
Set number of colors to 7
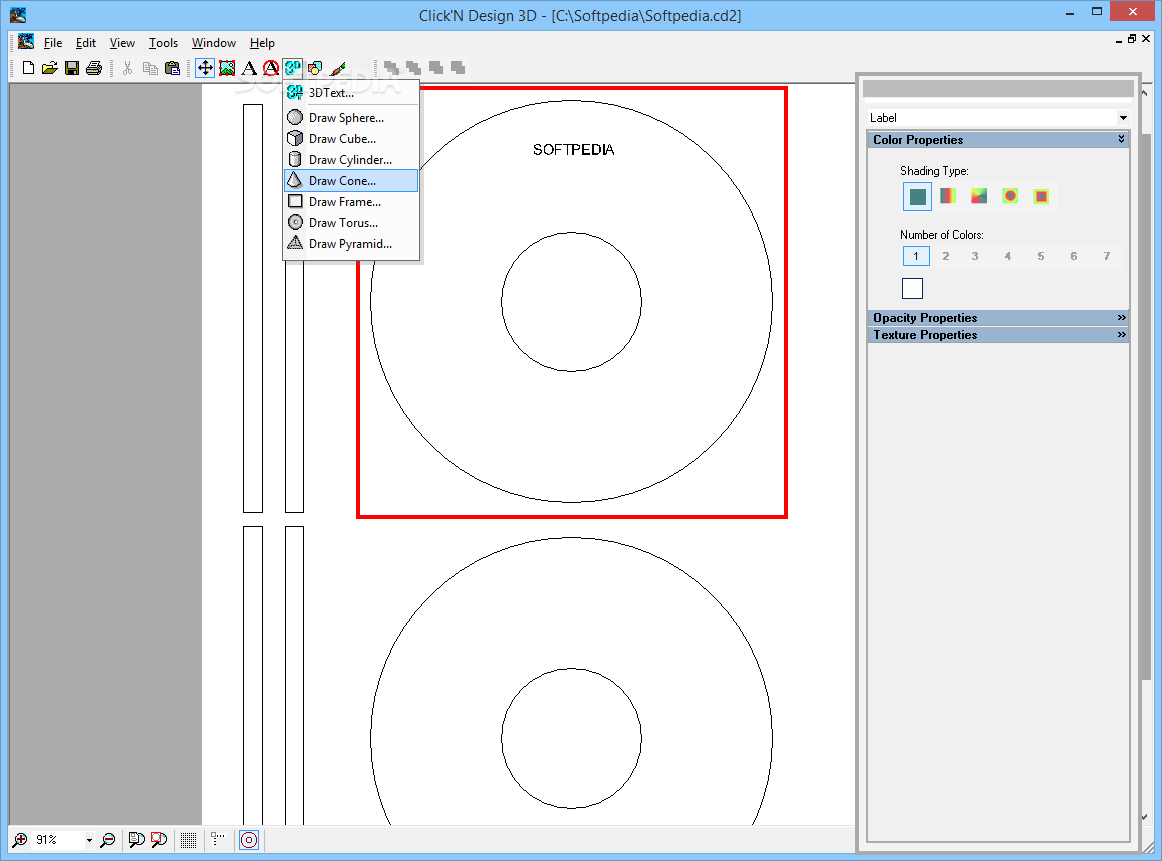1107,256
